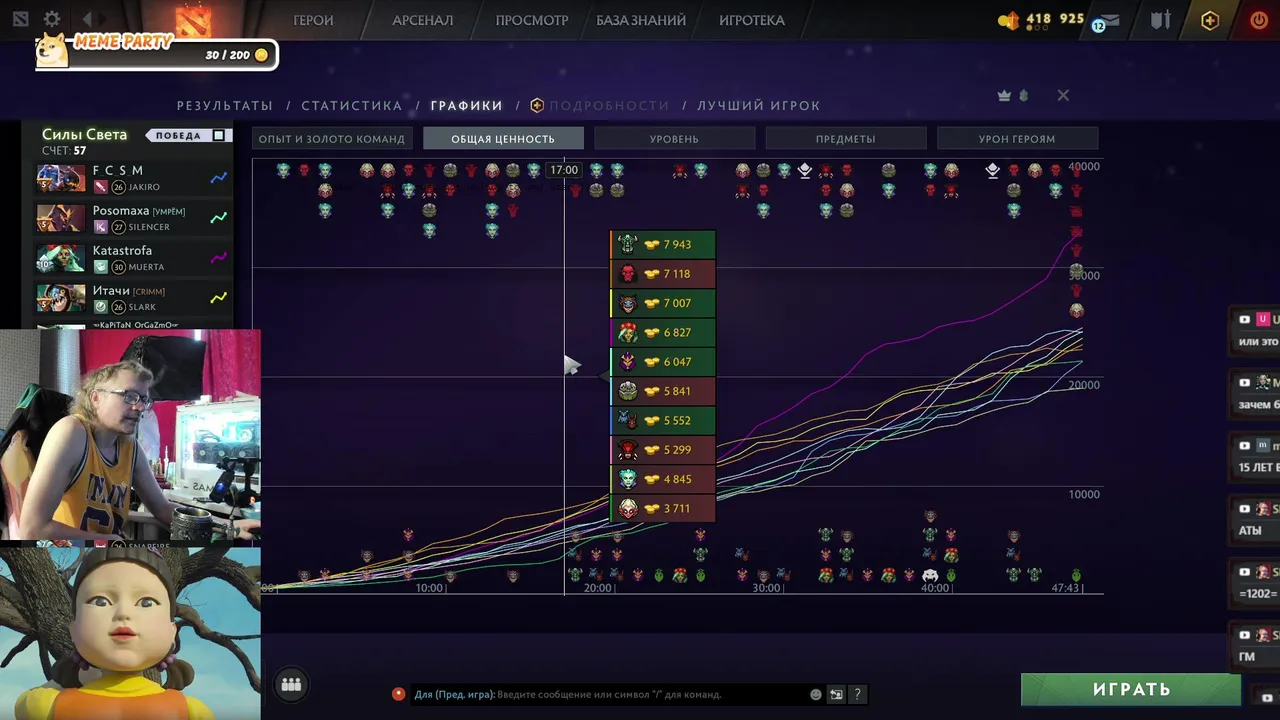
Task: Click the Silencer hero portrait for Posomaxa
Action: click(x=61, y=218)
